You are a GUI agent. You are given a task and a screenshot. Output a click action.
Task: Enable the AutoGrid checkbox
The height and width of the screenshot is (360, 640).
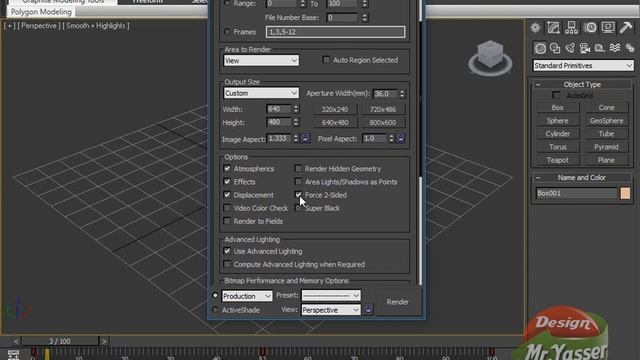point(556,96)
